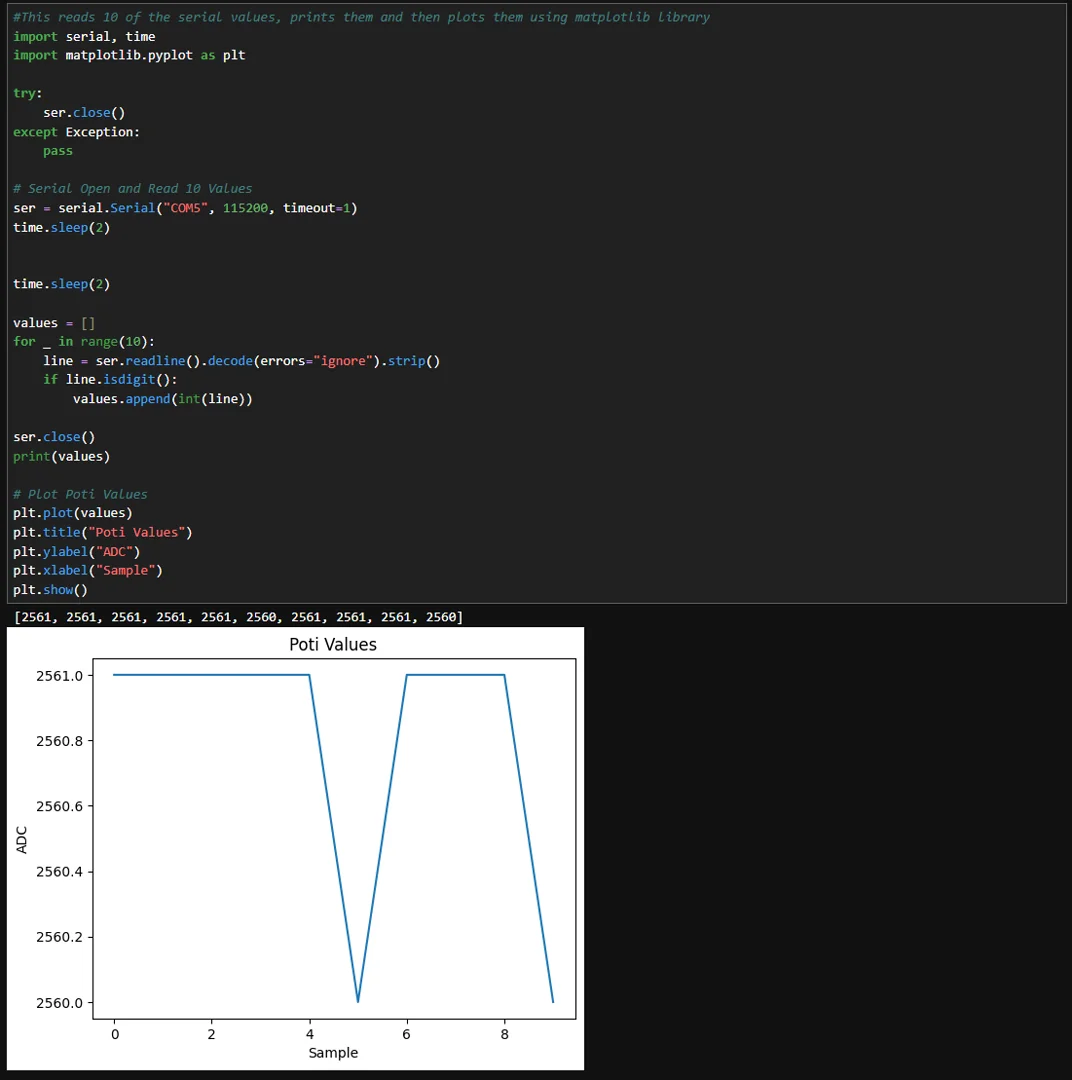The height and width of the screenshot is (1080, 1072).
Task: Click the printed values output list
Action: tap(238, 617)
